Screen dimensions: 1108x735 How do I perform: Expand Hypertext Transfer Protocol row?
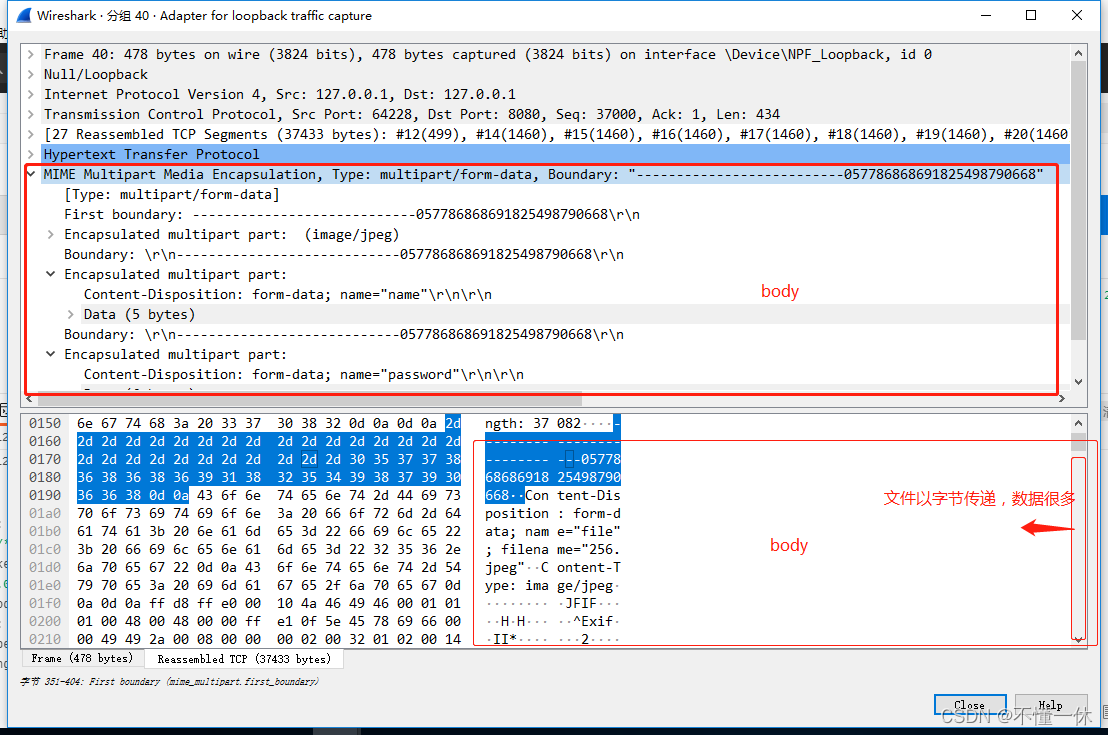pyautogui.click(x=30, y=154)
